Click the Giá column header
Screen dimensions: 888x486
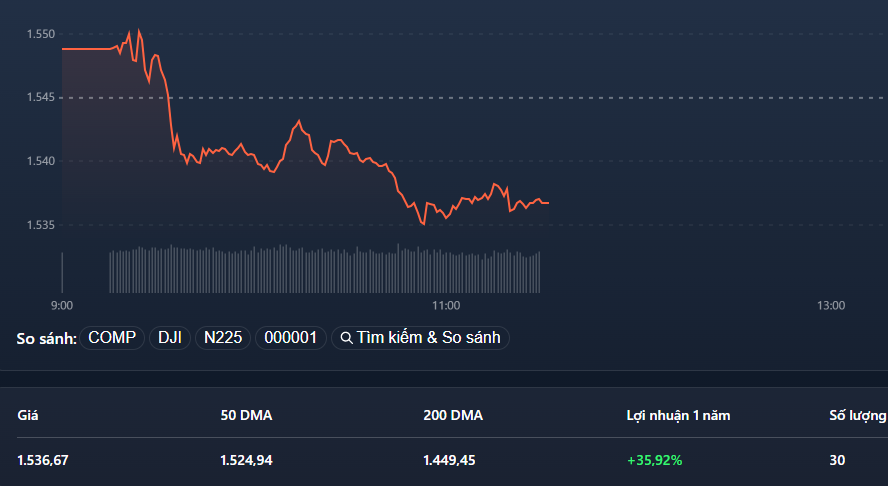[x=28, y=415]
